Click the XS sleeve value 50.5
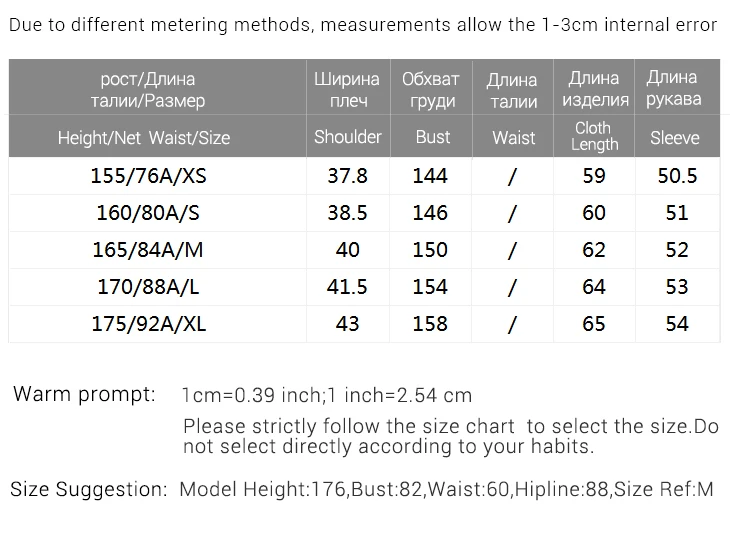This screenshot has height=553, width=730. pyautogui.click(x=677, y=176)
